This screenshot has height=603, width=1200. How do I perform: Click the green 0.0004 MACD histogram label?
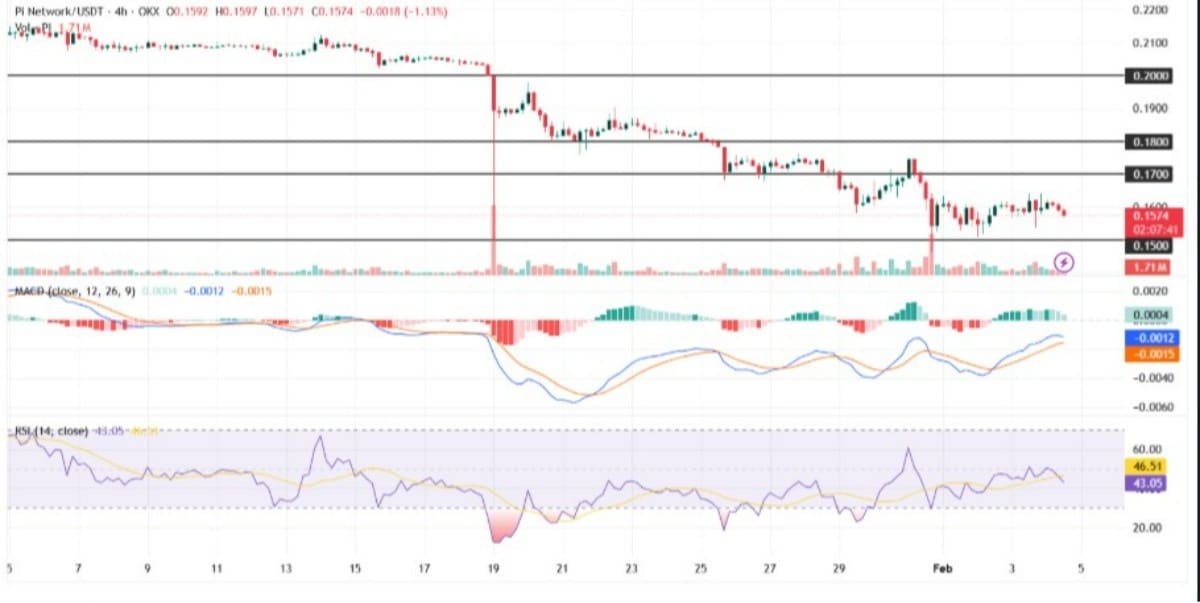click(1152, 315)
